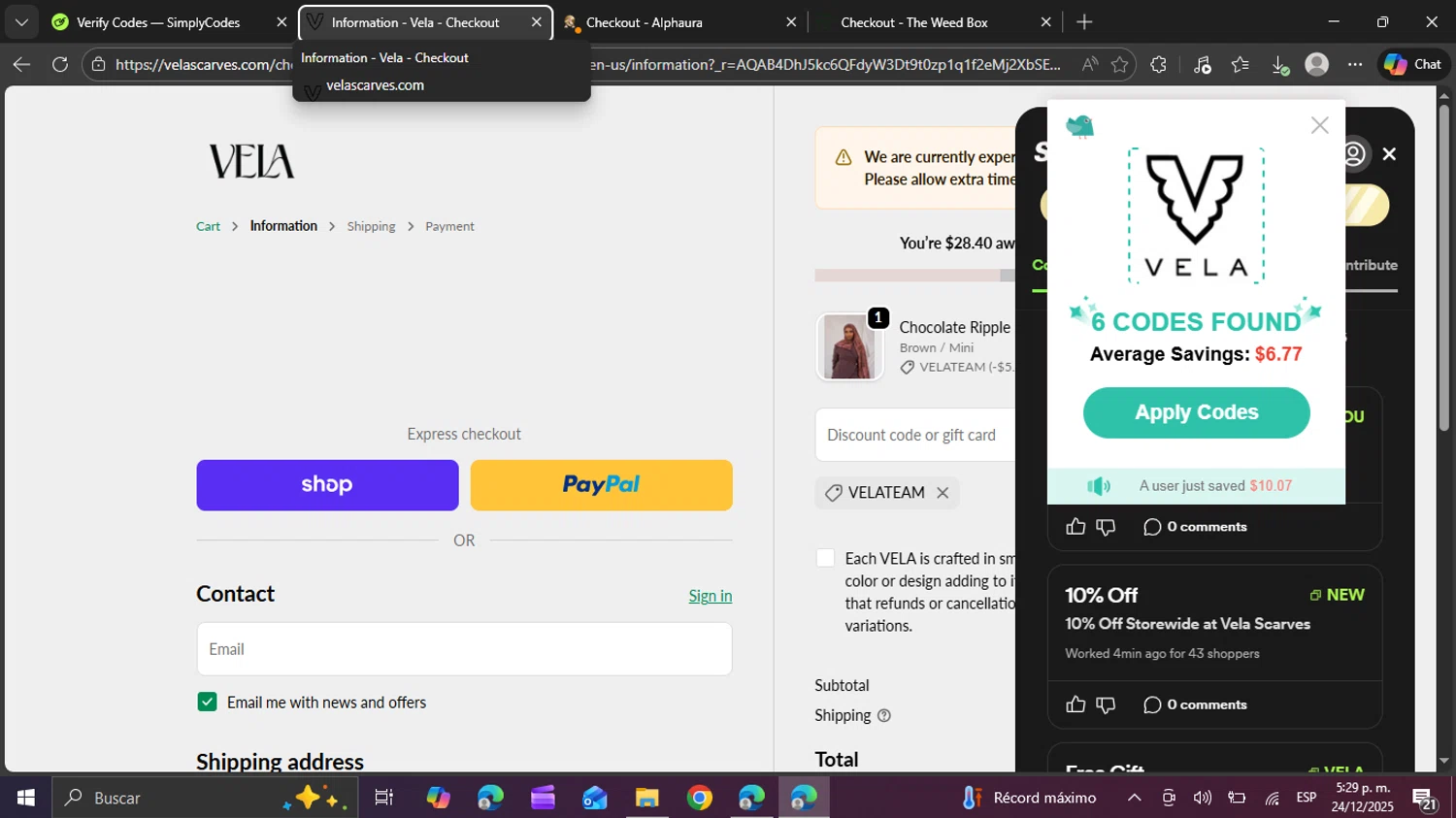Image resolution: width=1456 pixels, height=818 pixels.
Task: Pay with PayPal express checkout
Action: click(602, 485)
